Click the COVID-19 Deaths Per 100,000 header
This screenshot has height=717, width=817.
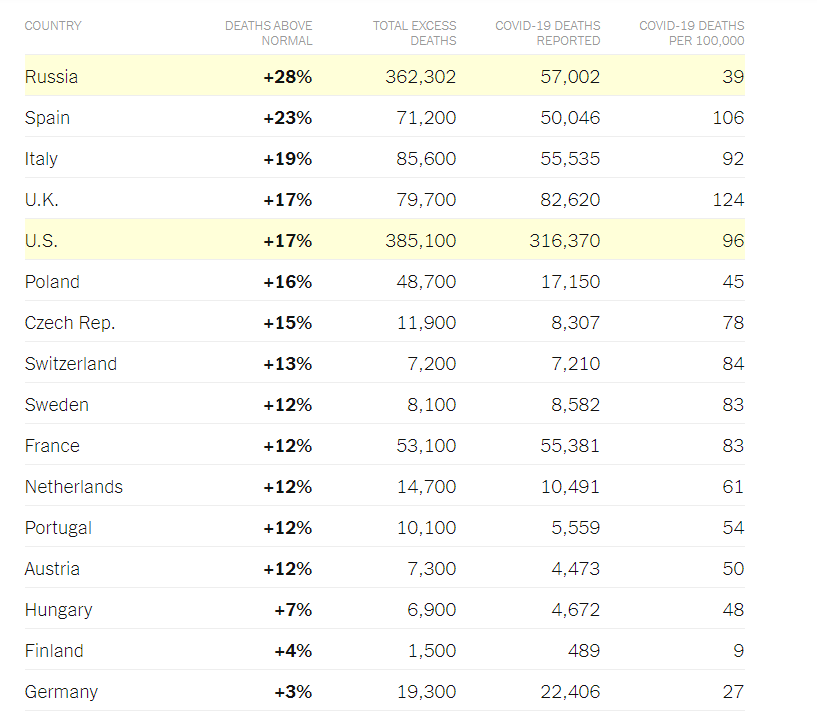pos(692,33)
